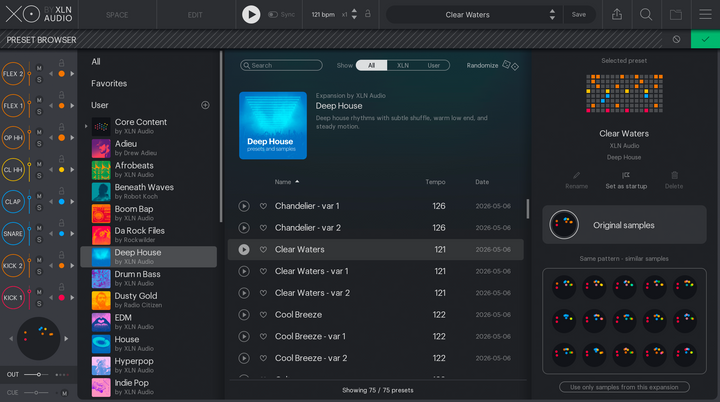
Task: Select the CL HH channel pad
Action: (x=13, y=170)
